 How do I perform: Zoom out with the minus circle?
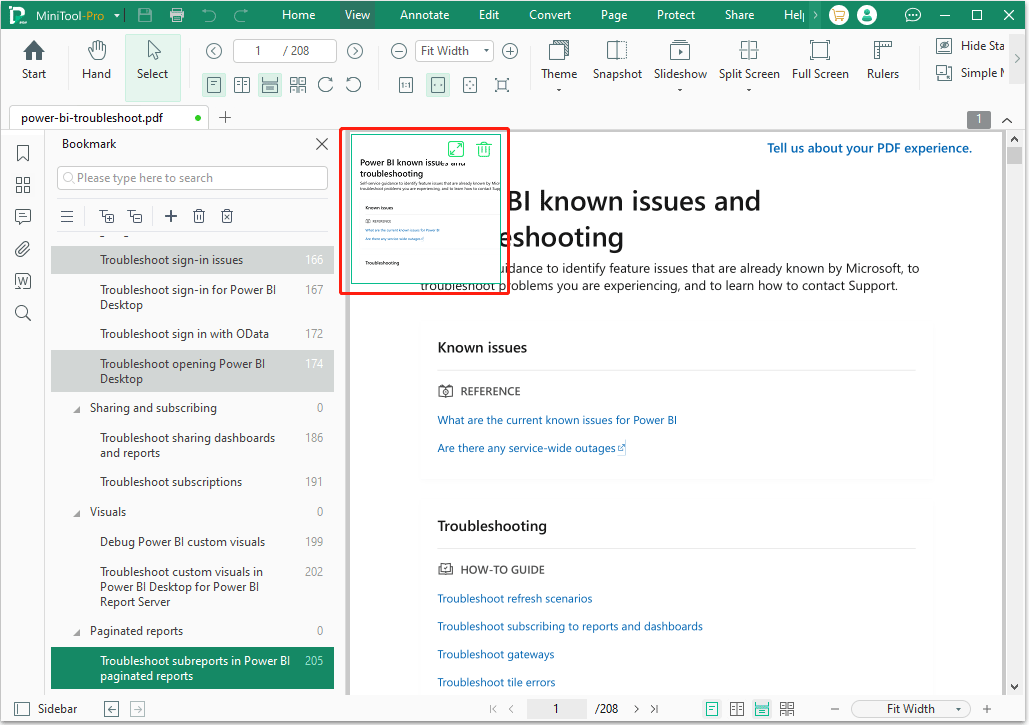[x=399, y=51]
